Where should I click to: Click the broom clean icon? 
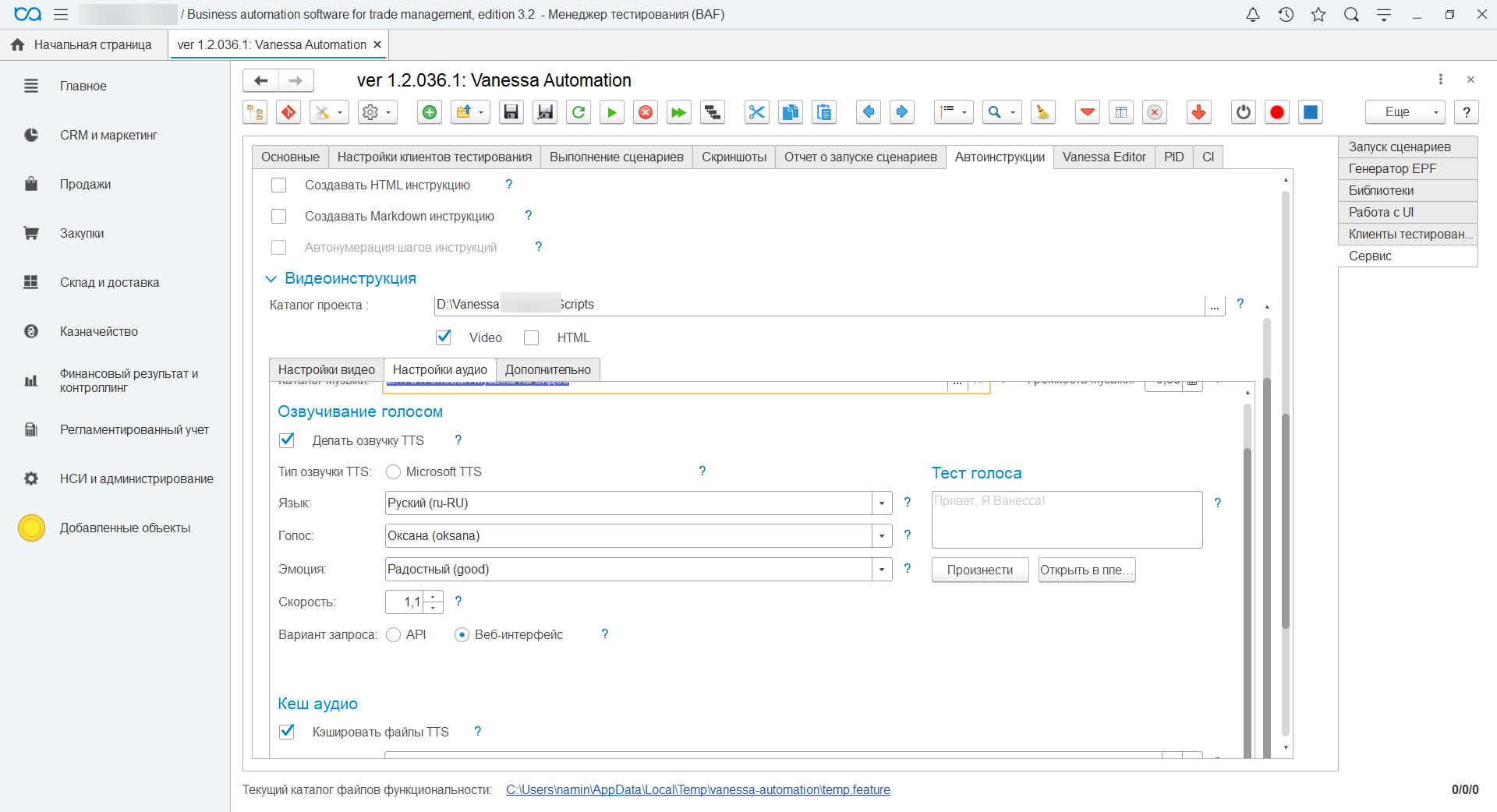click(x=1042, y=112)
